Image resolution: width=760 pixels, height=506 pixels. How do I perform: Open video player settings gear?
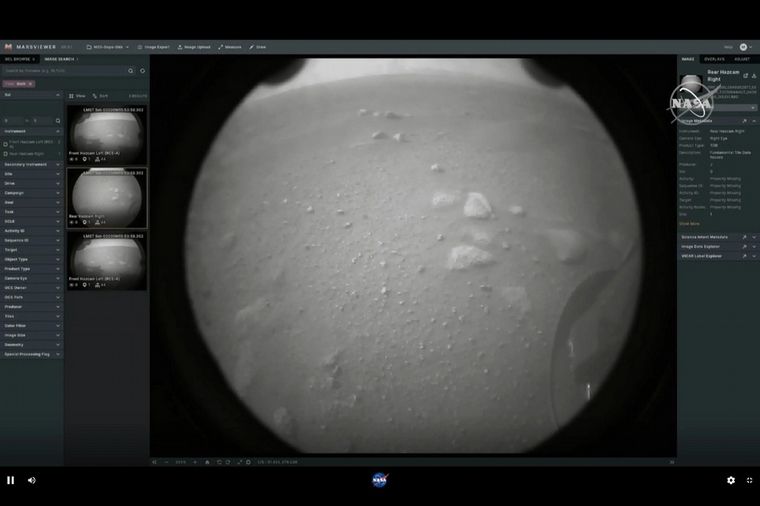(x=731, y=480)
